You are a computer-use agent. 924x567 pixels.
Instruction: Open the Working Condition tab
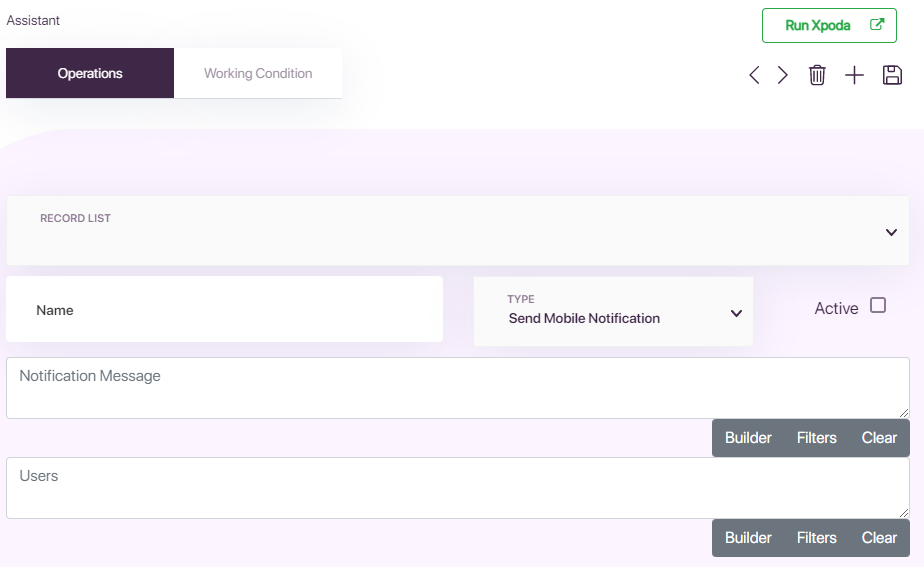click(x=258, y=73)
